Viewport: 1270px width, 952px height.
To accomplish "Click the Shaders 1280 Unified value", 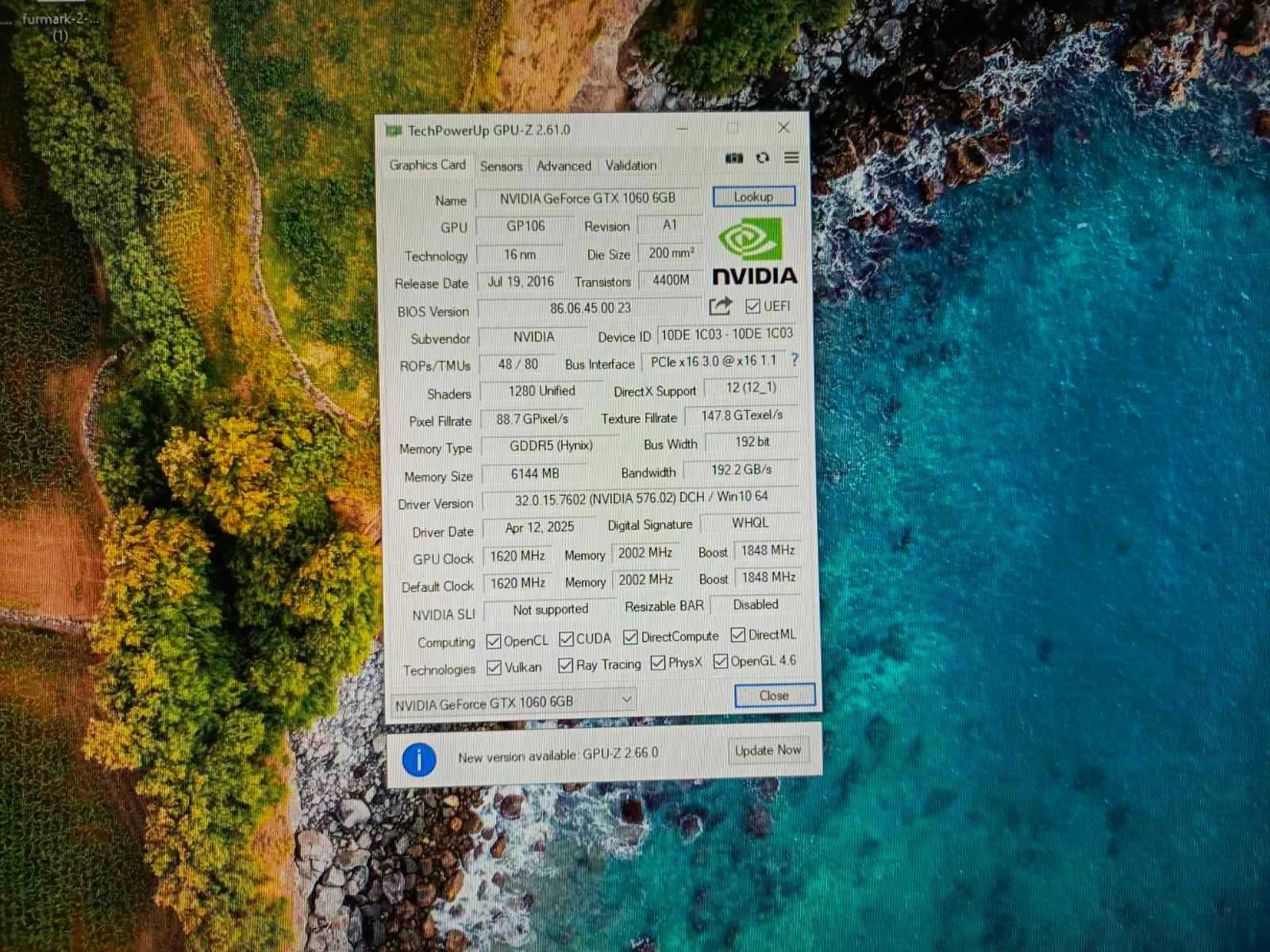I will tap(541, 391).
